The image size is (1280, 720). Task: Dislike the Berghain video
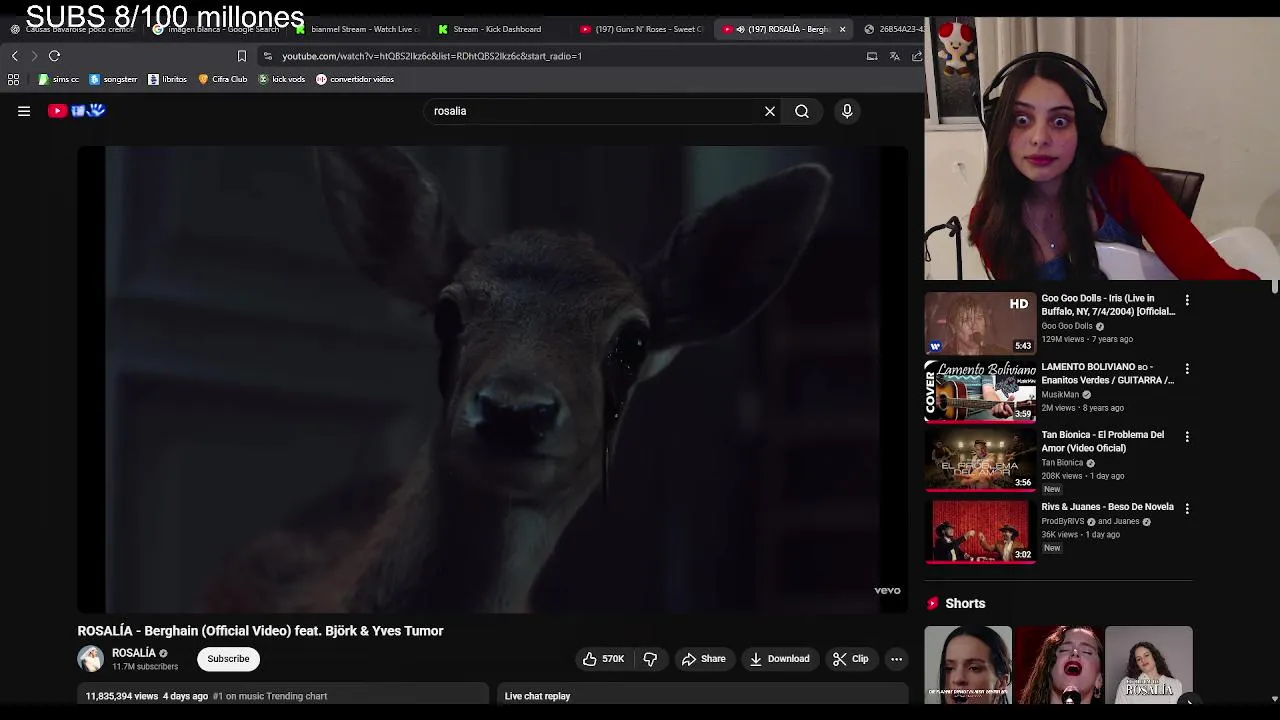click(650, 659)
